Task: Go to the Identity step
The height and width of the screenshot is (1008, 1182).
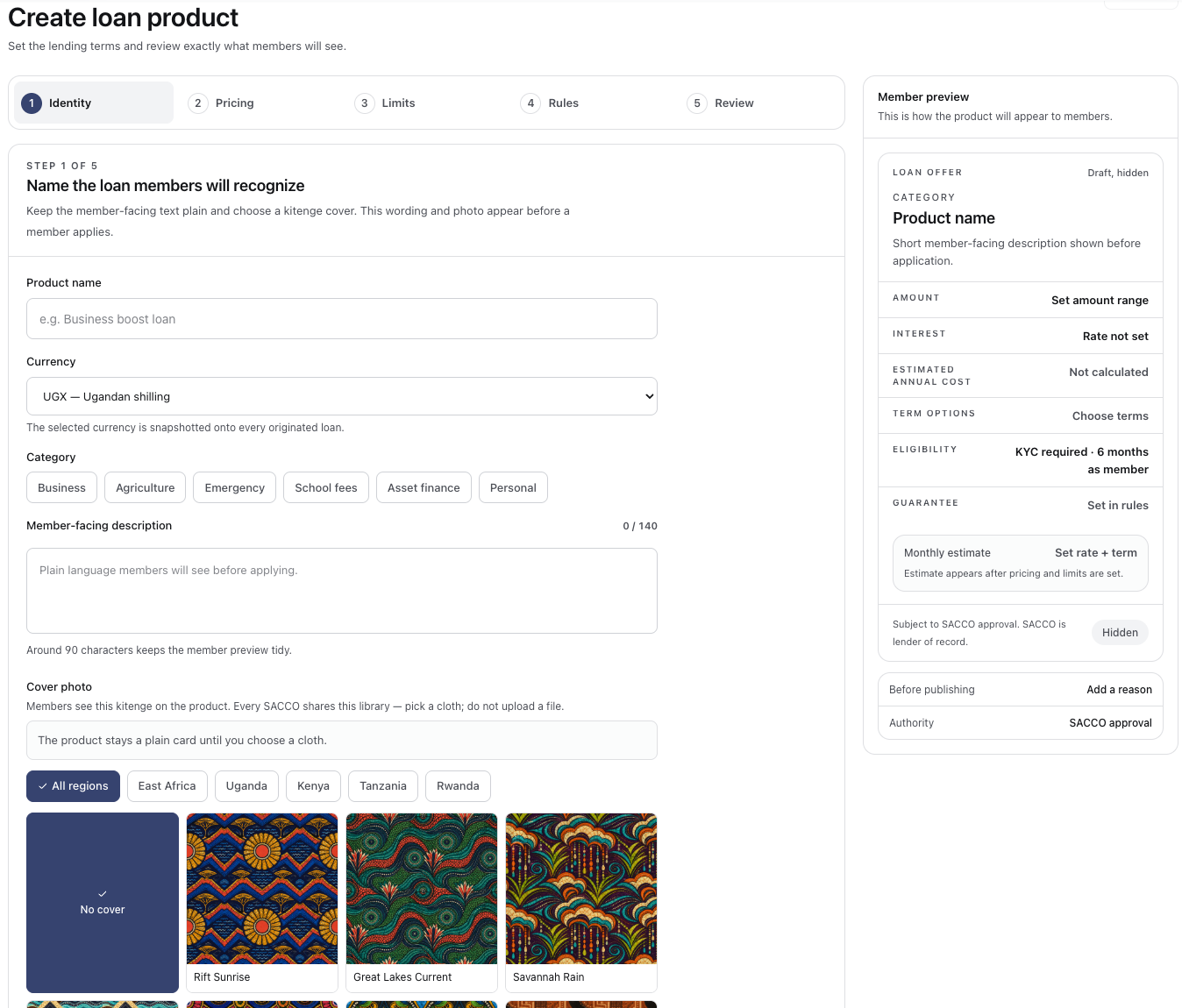Action: 94,103
